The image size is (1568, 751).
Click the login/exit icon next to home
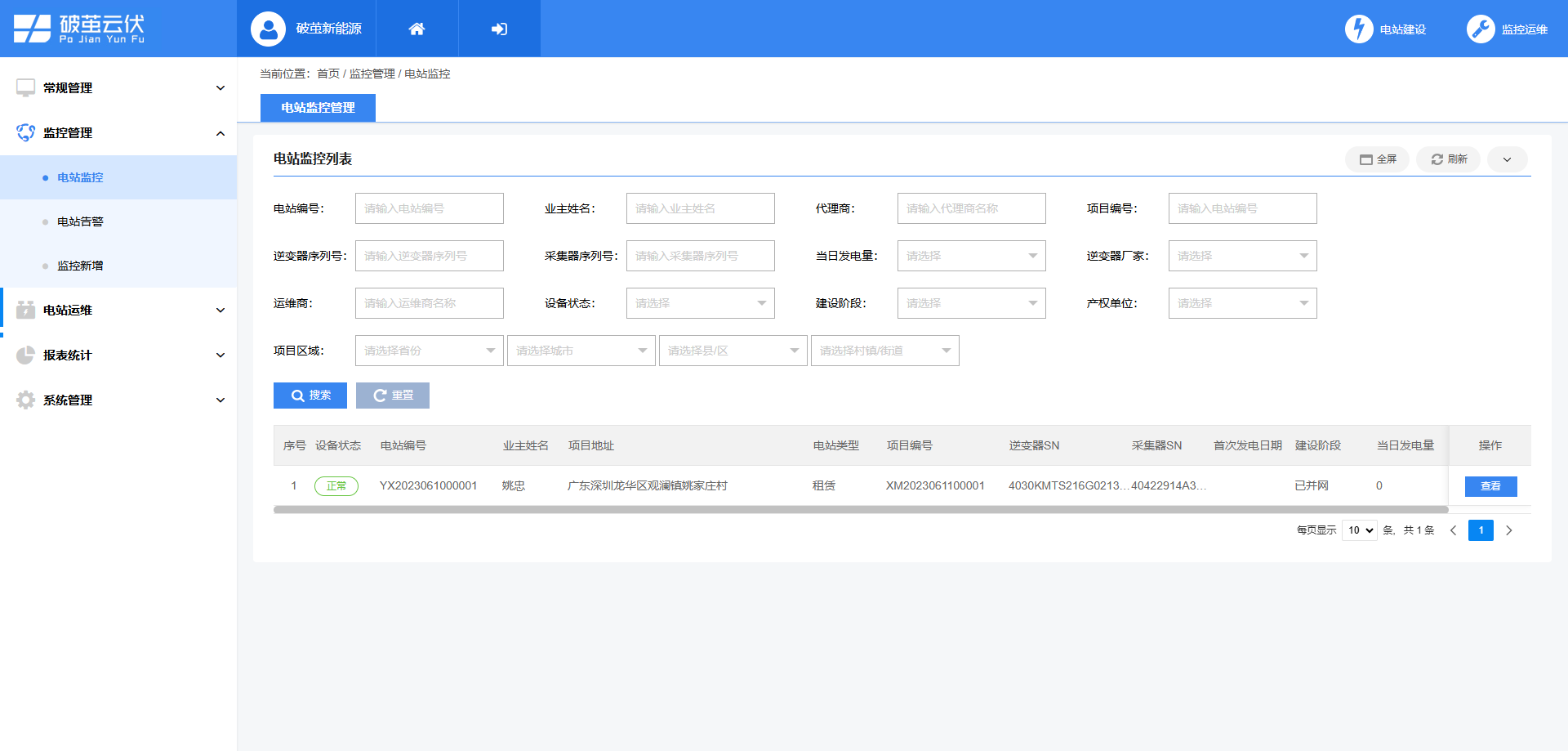[x=499, y=28]
